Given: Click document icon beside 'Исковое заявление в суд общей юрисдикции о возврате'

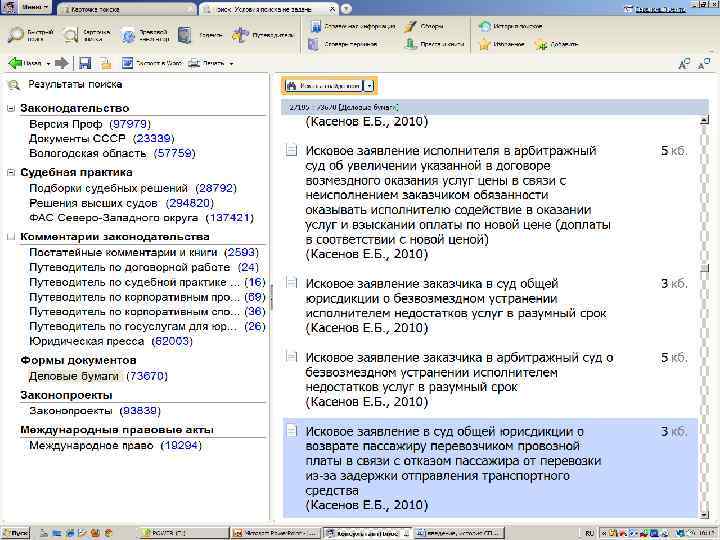Looking at the screenshot, I should point(291,431).
